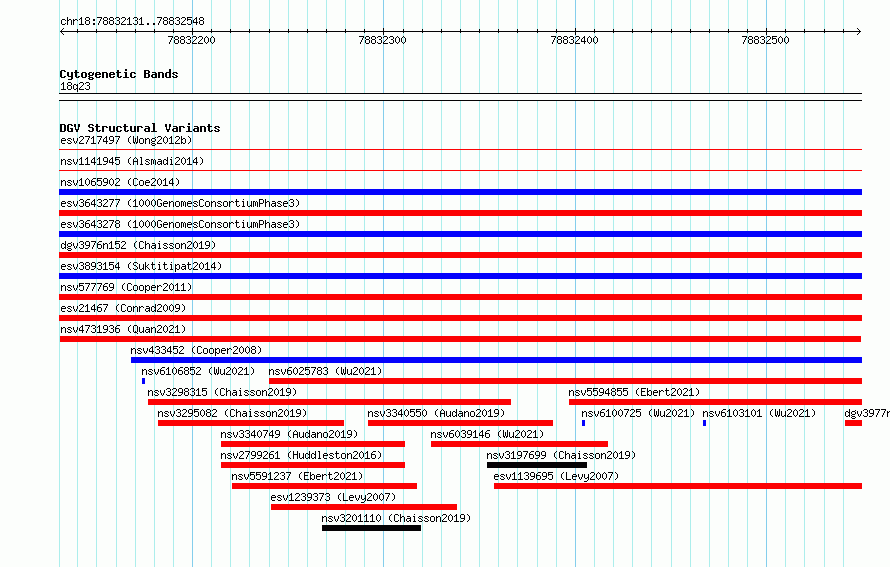
Task: Click the small blue marker under nsv6103101
Action: (x=704, y=423)
